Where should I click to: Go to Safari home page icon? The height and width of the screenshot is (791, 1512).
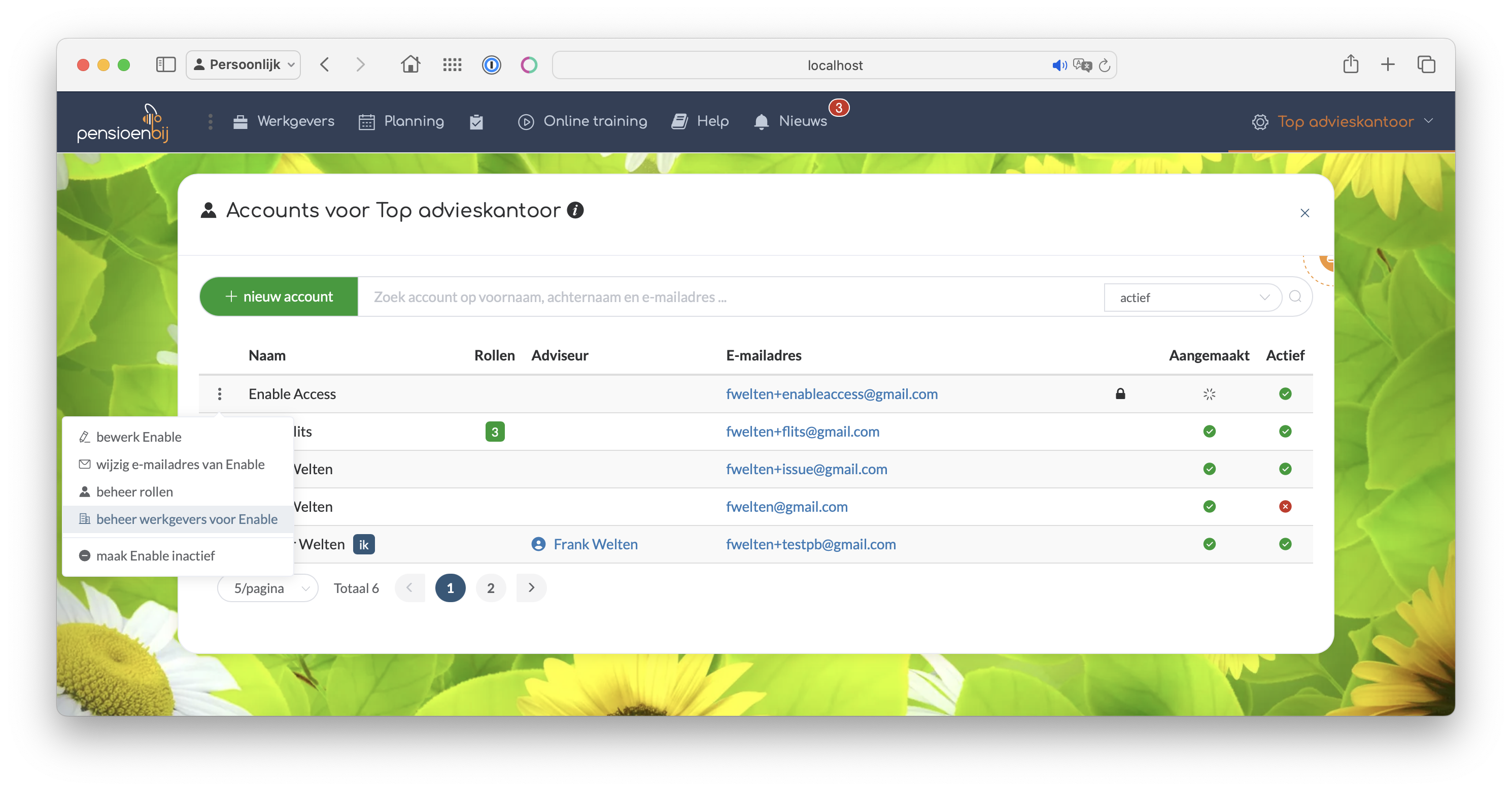[410, 64]
